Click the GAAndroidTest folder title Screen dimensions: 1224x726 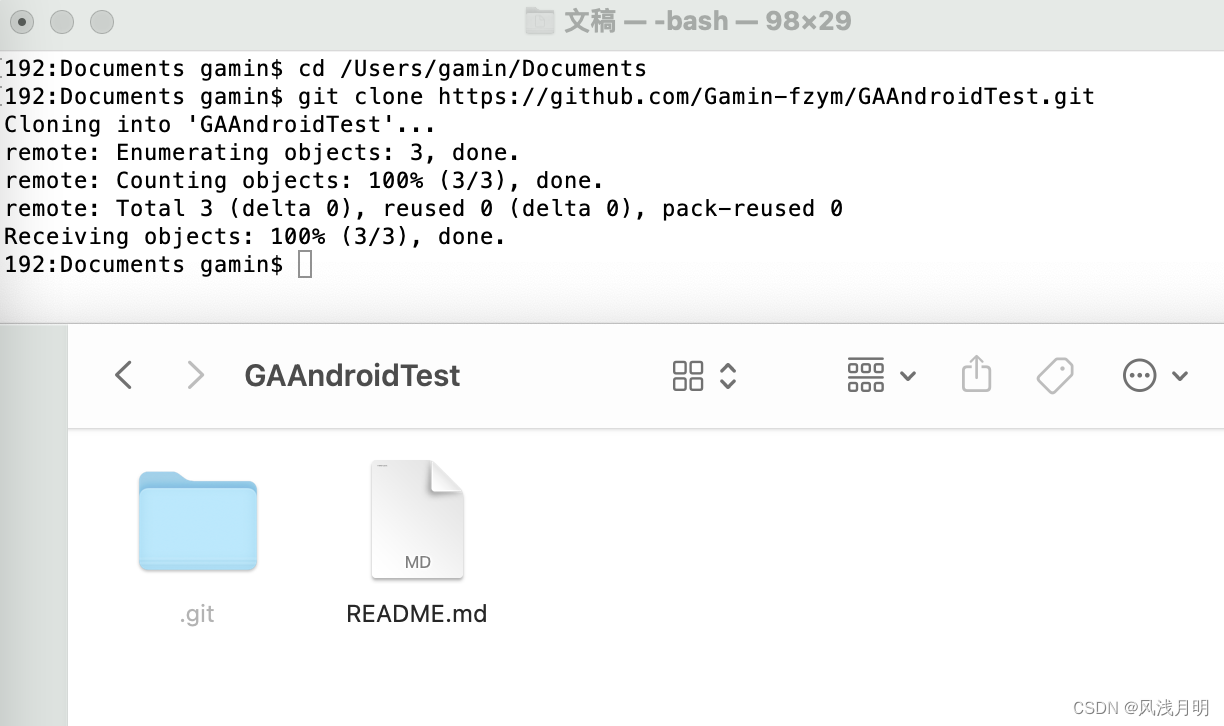[352, 376]
